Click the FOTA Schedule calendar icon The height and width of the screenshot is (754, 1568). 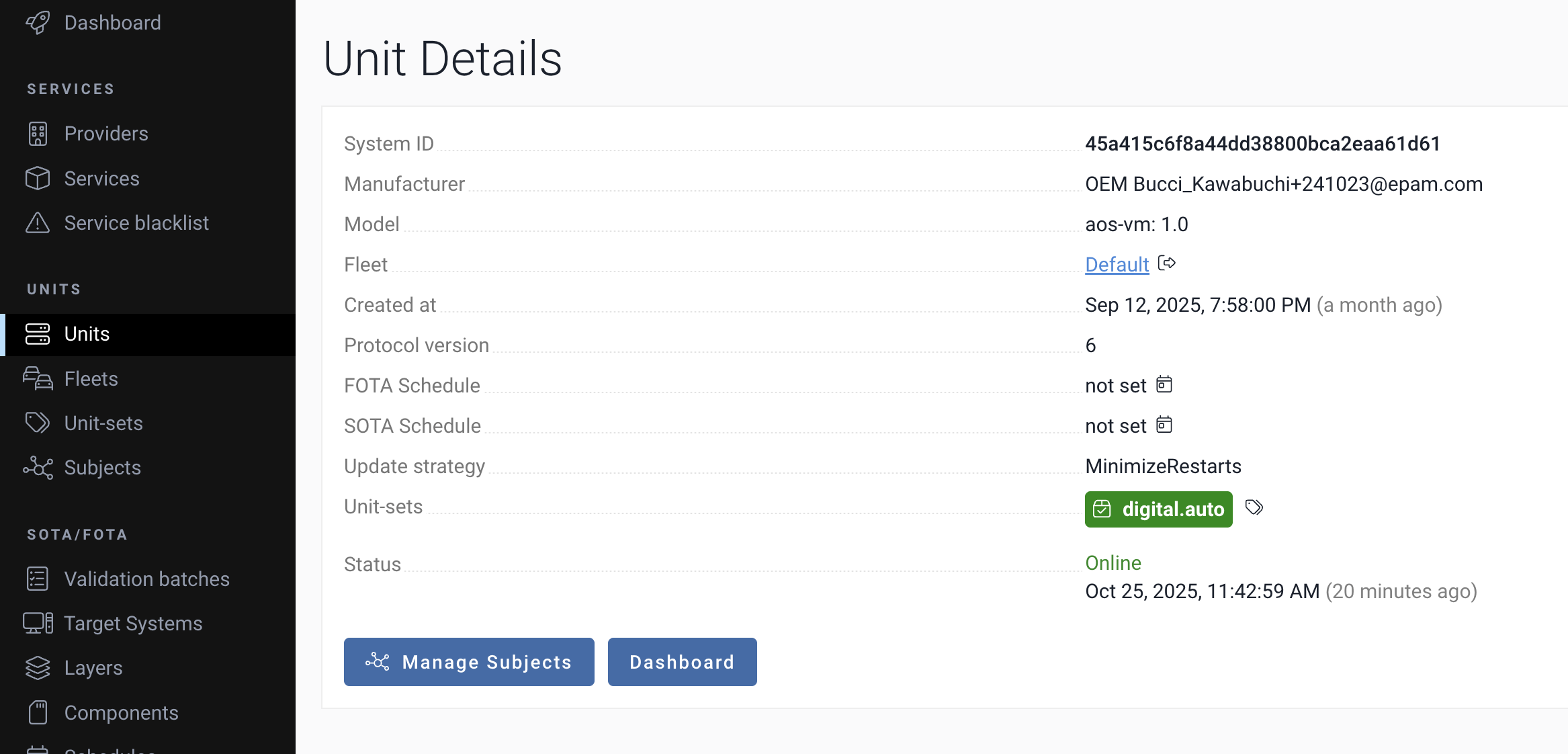coord(1164,384)
